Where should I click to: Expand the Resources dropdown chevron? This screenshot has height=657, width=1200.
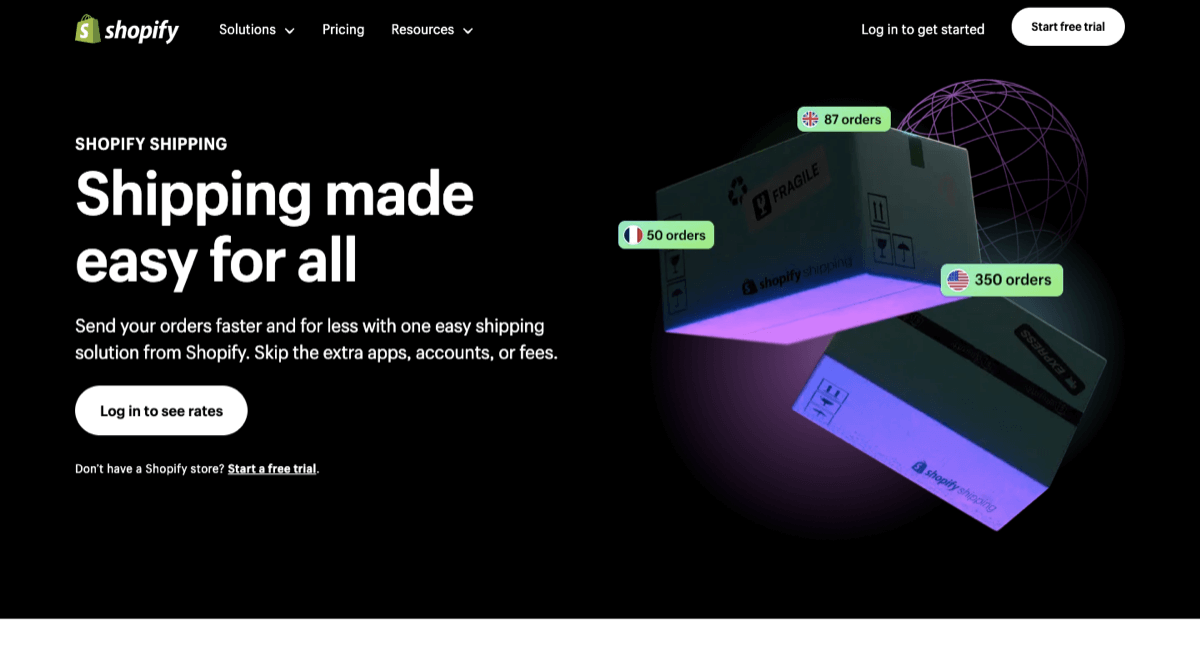[467, 31]
